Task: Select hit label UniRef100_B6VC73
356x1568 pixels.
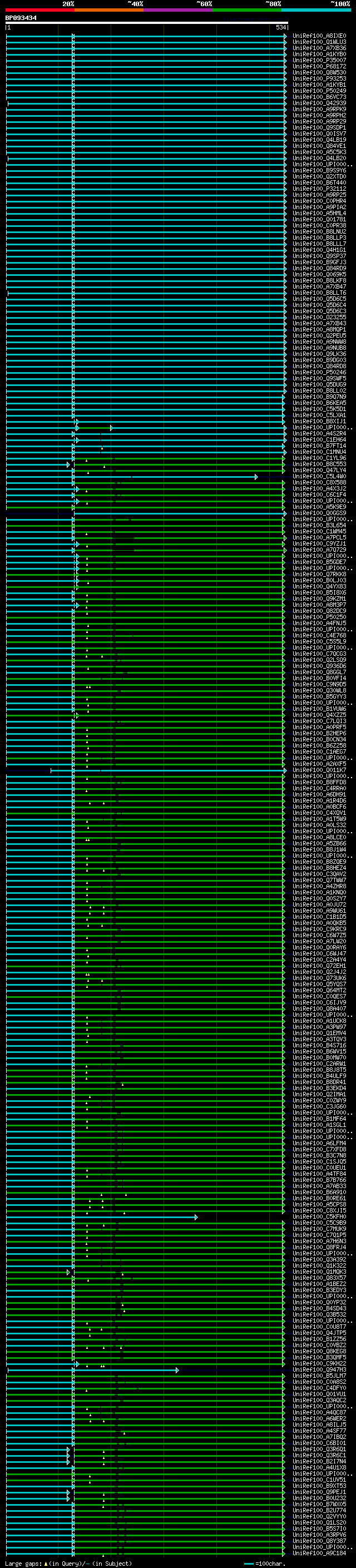Action: tap(319, 97)
